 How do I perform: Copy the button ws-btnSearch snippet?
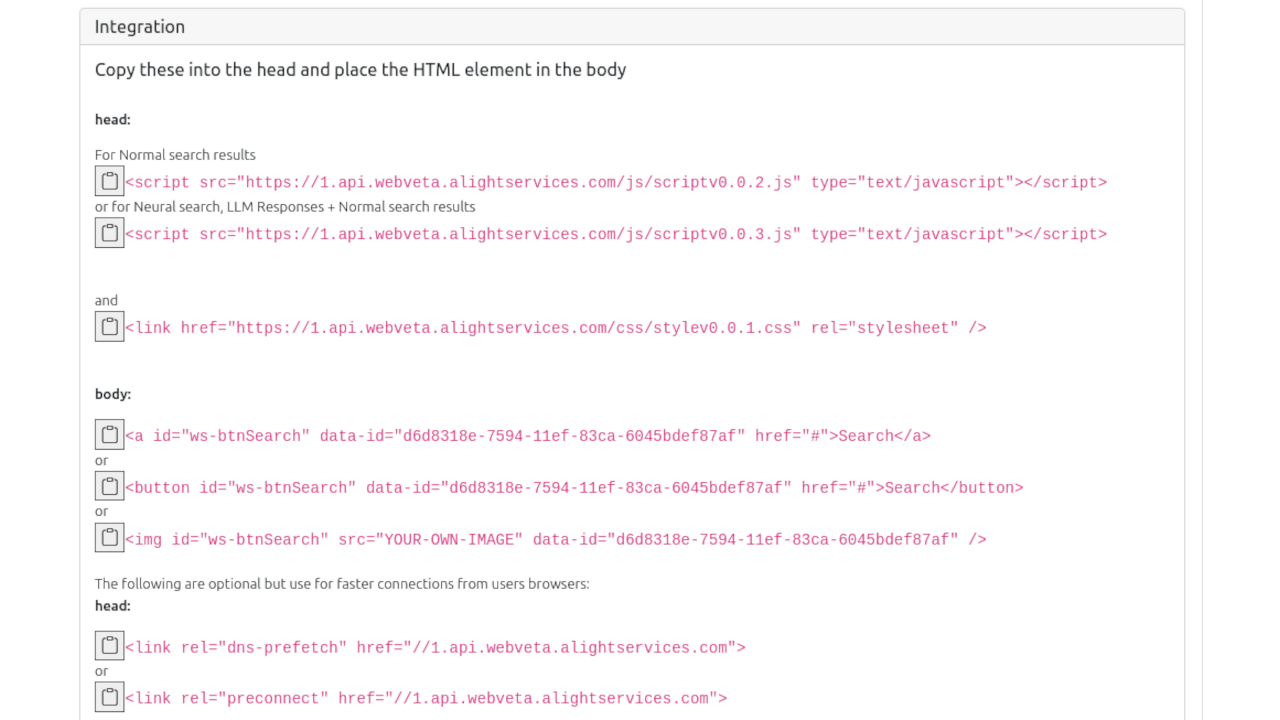pyautogui.click(x=110, y=486)
